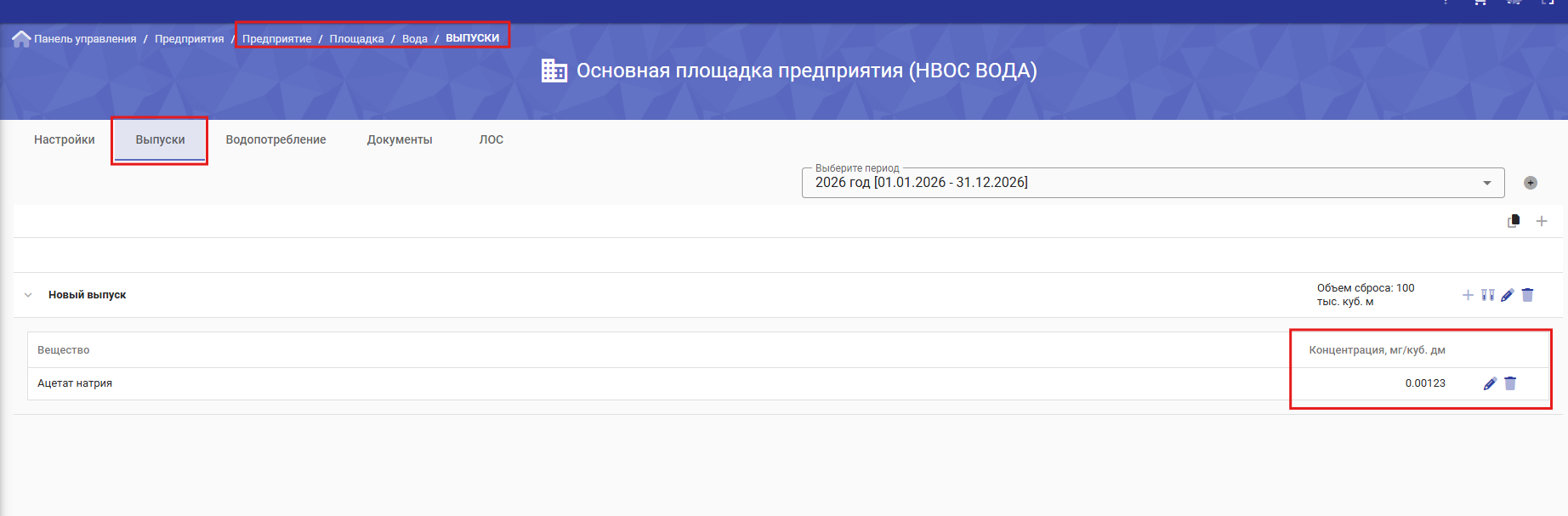Viewport: 1568px width, 516px height.
Task: Edit the Ацетат натрия concentration
Action: pos(1490,383)
